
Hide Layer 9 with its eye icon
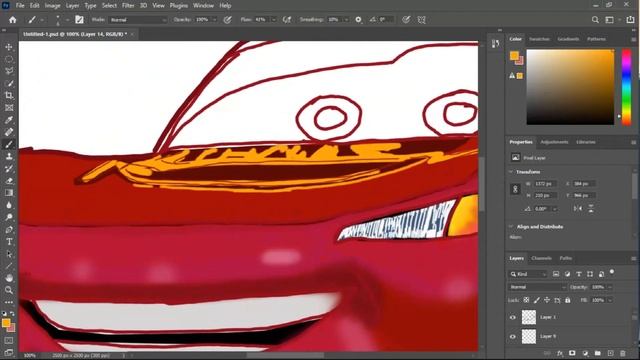coord(513,336)
